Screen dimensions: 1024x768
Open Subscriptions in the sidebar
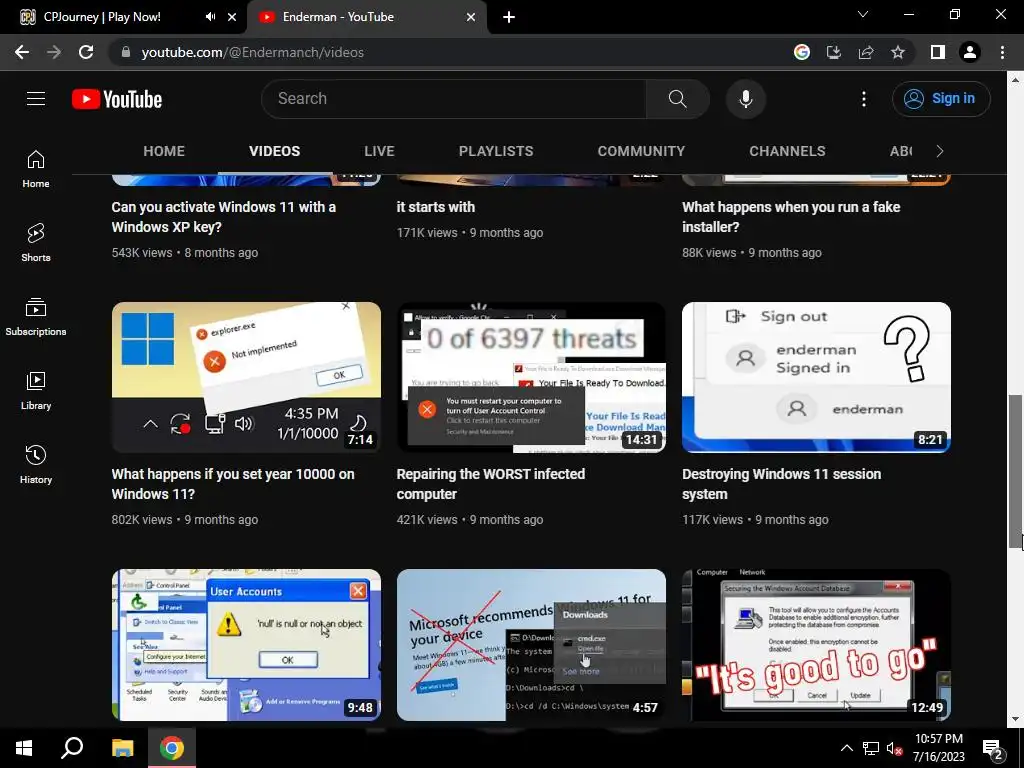(36, 317)
